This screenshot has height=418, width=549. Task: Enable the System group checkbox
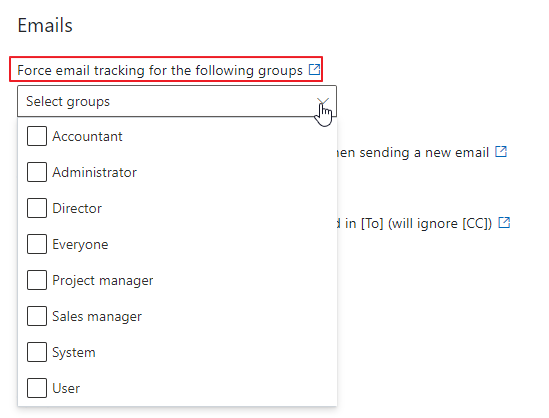[x=37, y=352]
